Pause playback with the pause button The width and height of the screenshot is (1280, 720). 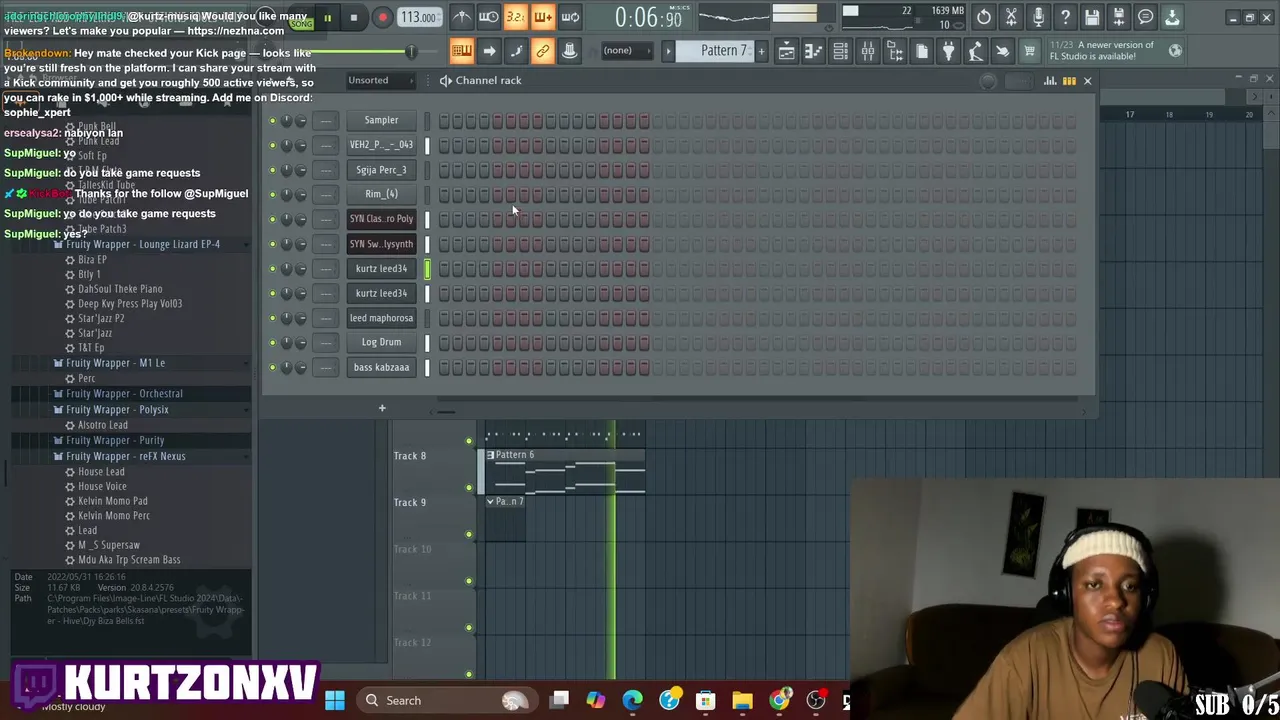point(327,17)
